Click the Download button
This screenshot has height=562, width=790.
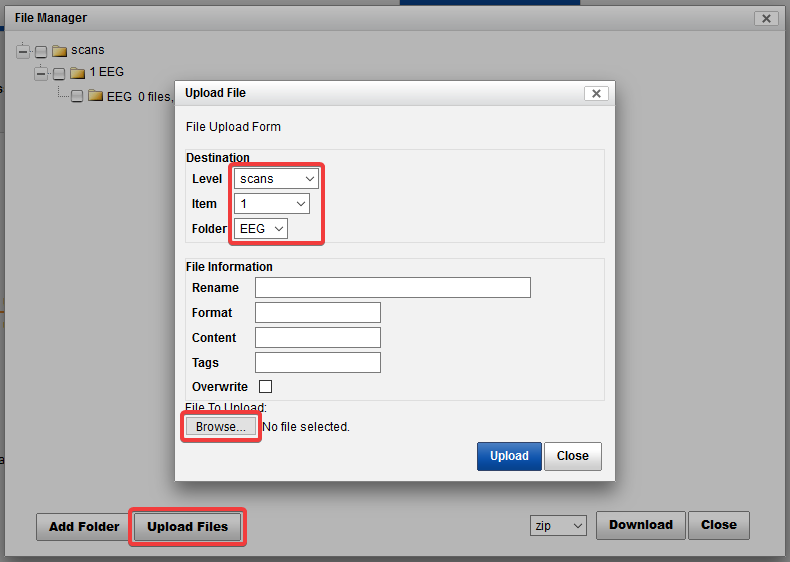pos(641,525)
